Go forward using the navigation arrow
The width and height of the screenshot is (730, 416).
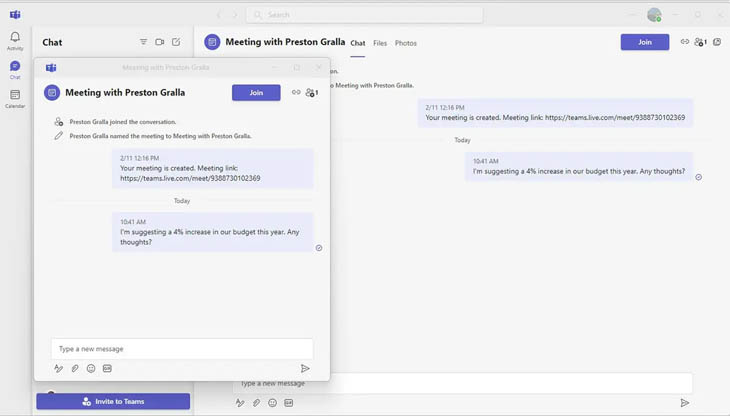tap(235, 14)
